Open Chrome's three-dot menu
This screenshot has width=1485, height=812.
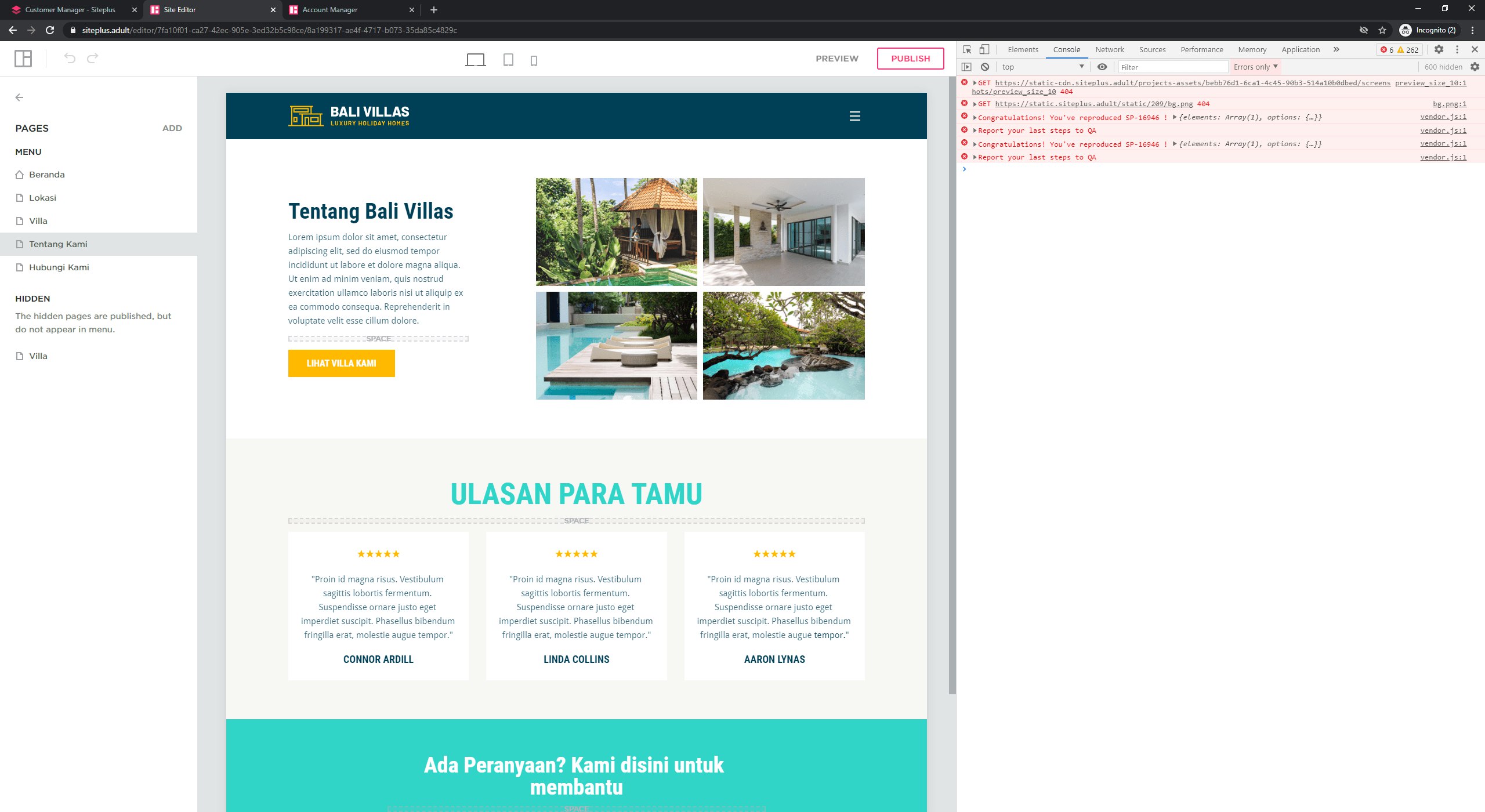(x=1472, y=30)
